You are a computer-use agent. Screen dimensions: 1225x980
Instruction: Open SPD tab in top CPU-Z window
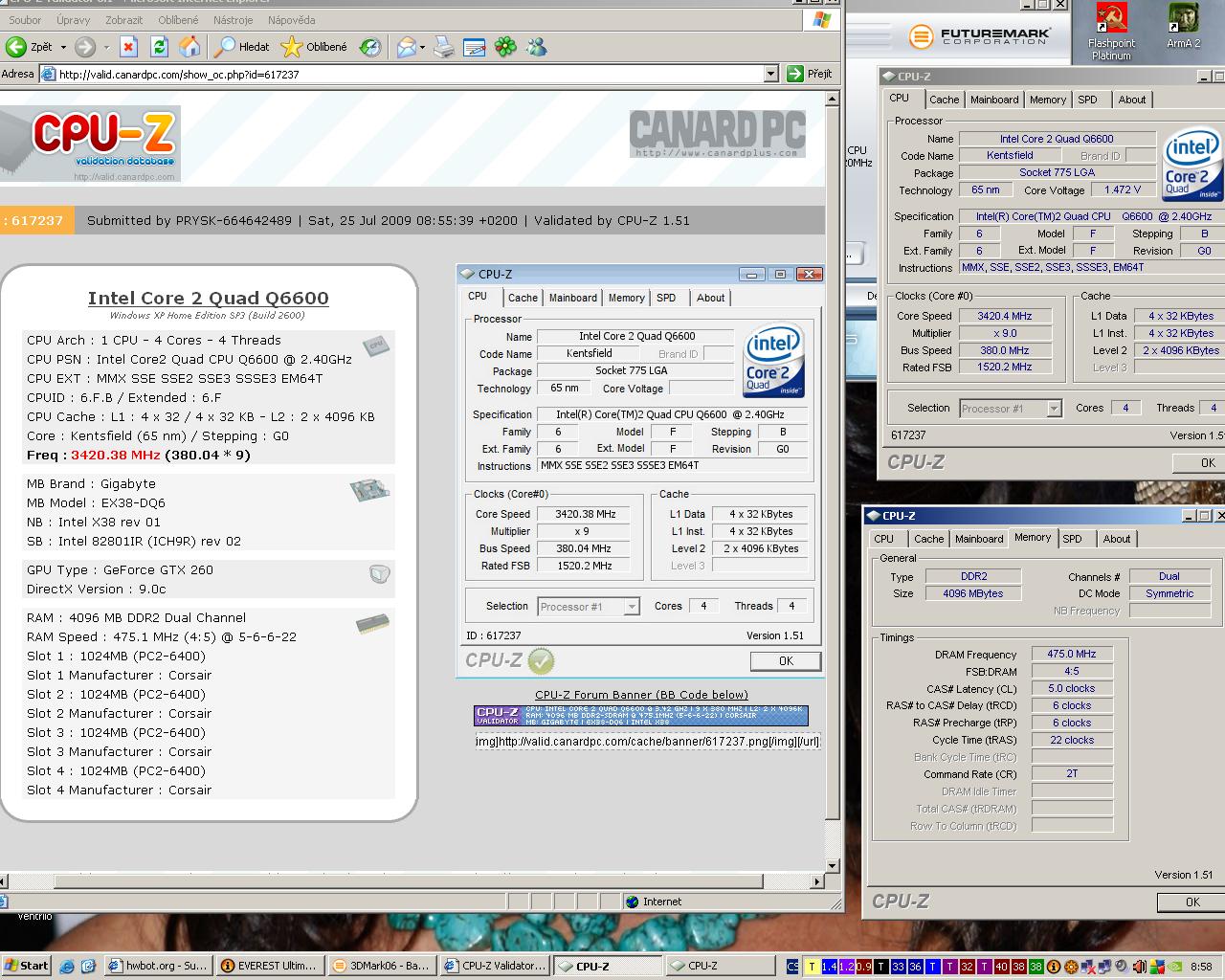click(1087, 100)
